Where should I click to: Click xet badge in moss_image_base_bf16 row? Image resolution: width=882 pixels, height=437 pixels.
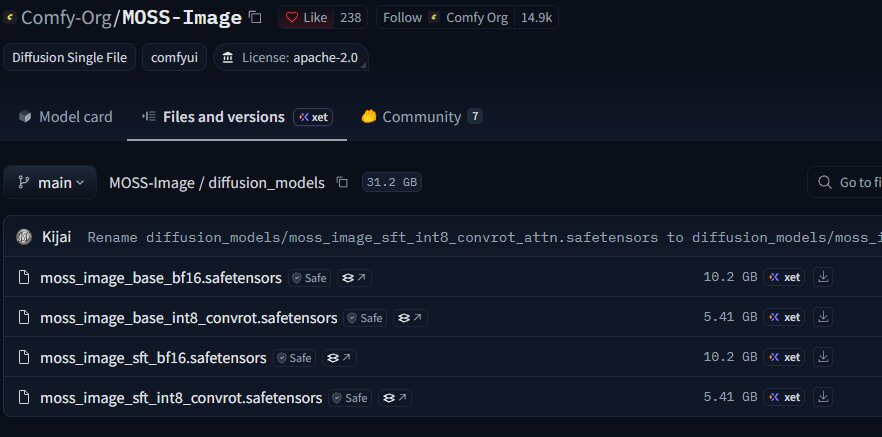click(x=784, y=277)
